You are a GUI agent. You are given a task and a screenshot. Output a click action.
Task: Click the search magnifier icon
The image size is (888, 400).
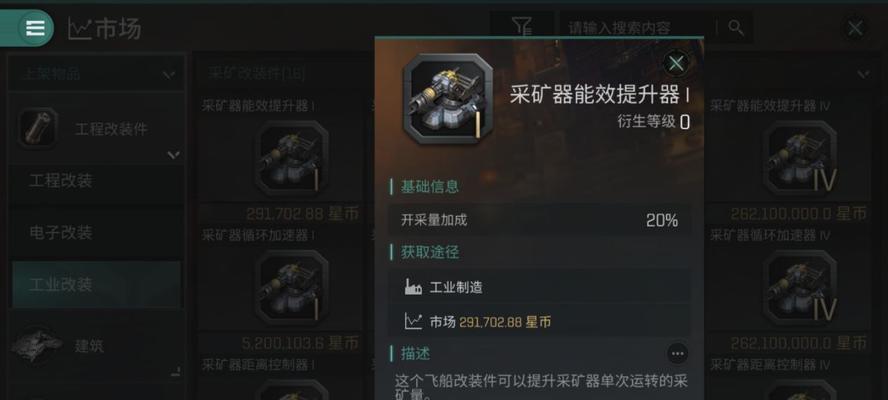(736, 27)
